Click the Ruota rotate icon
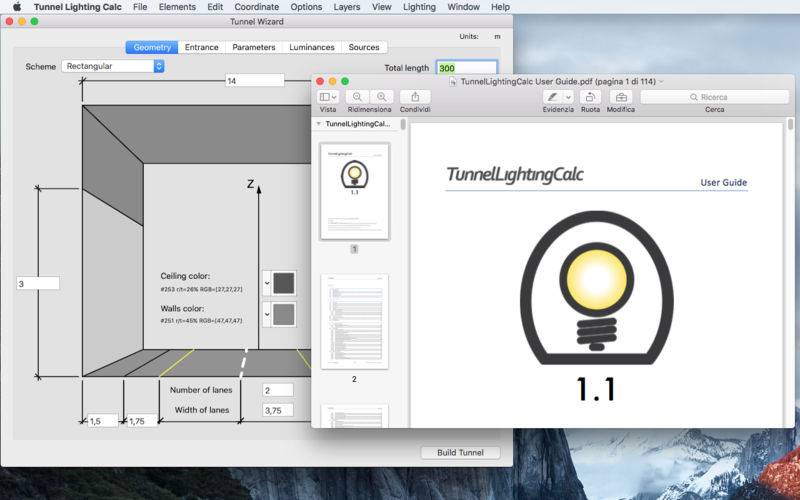Viewport: 800px width, 500px height. pos(590,96)
